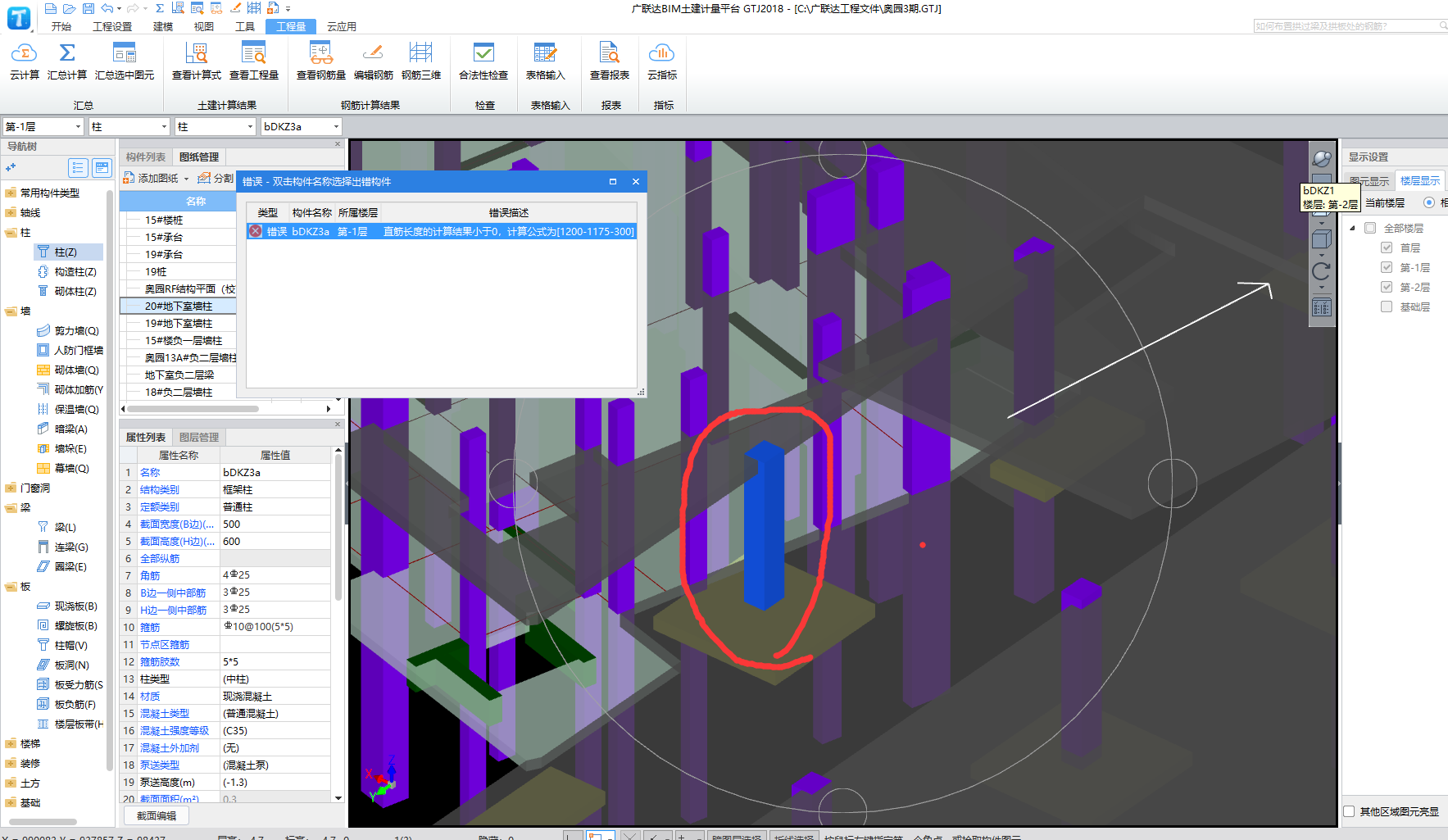This screenshot has width=1448, height=840.
Task: Enable 其他区域图元亮显 checkbox
Action: tap(1349, 811)
